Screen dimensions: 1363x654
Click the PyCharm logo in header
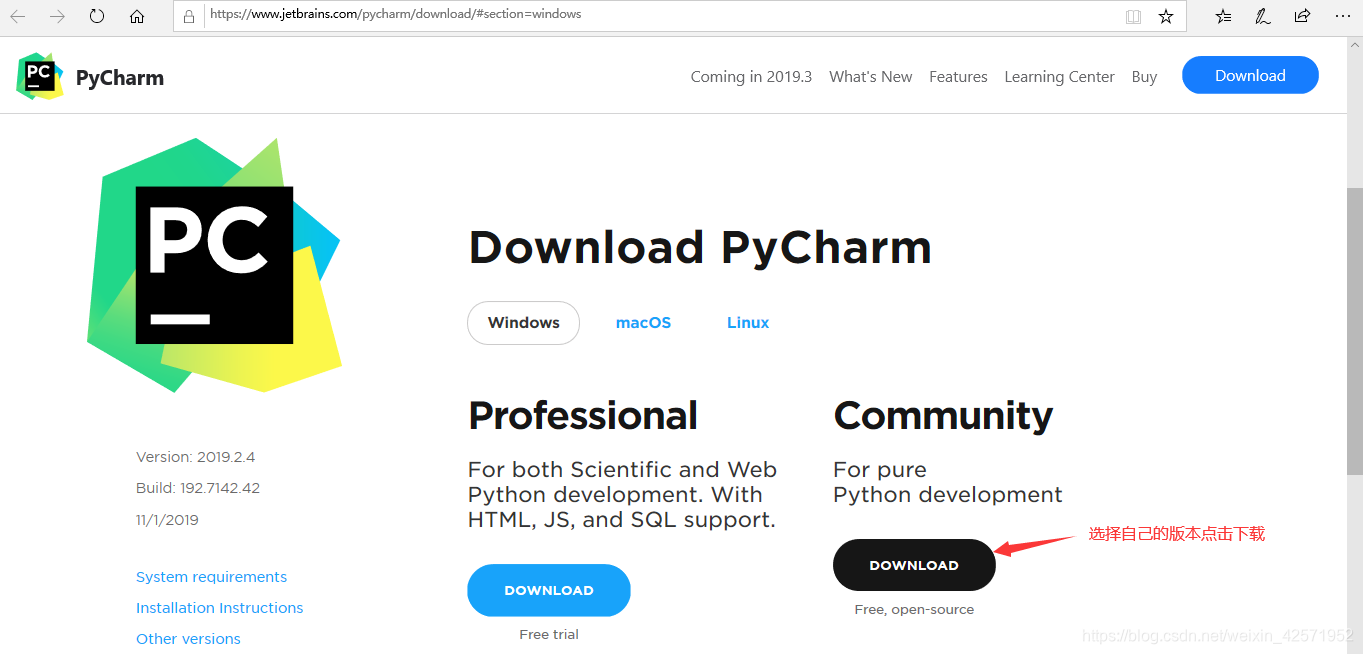40,77
